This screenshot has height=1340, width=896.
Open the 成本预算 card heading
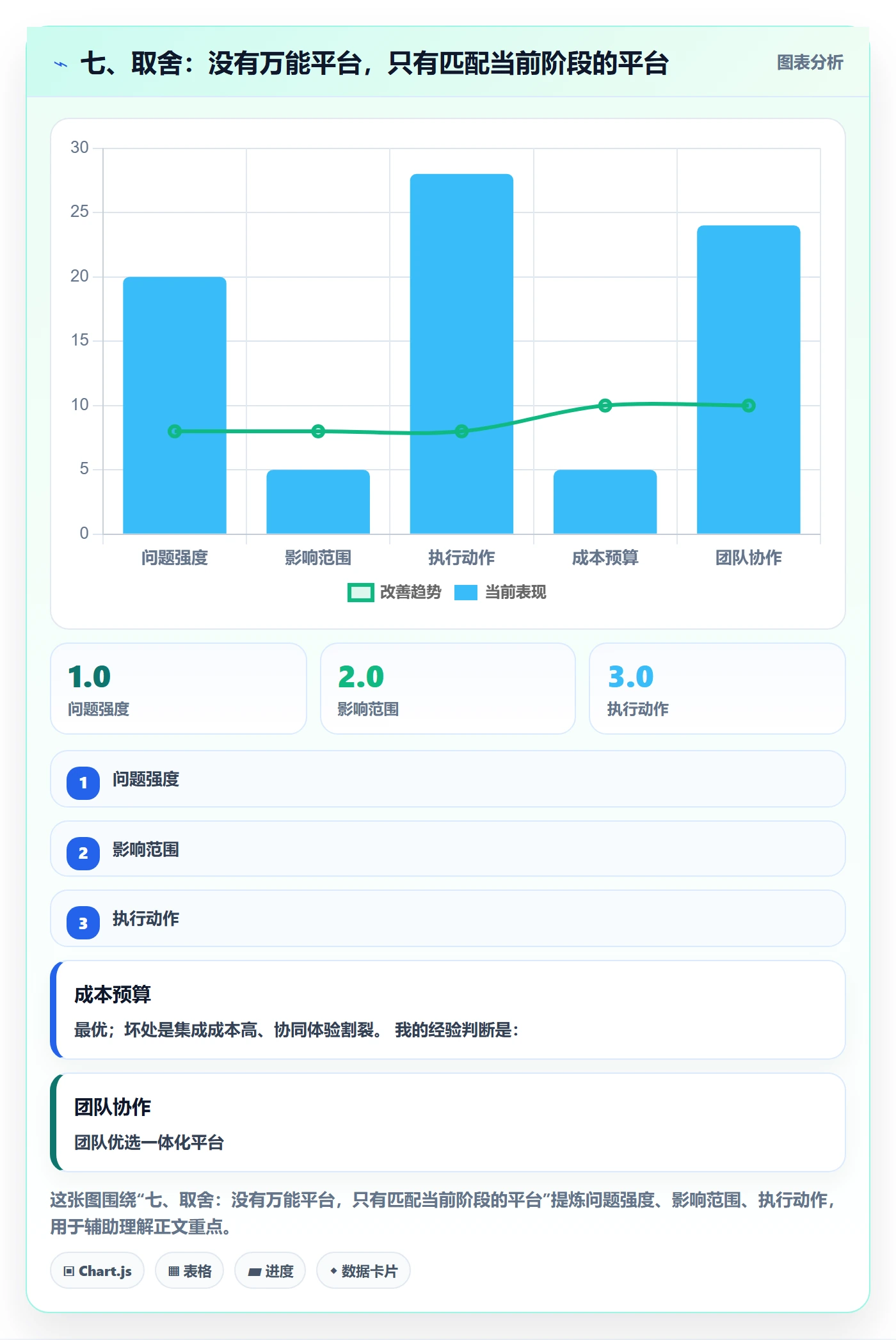(x=113, y=994)
